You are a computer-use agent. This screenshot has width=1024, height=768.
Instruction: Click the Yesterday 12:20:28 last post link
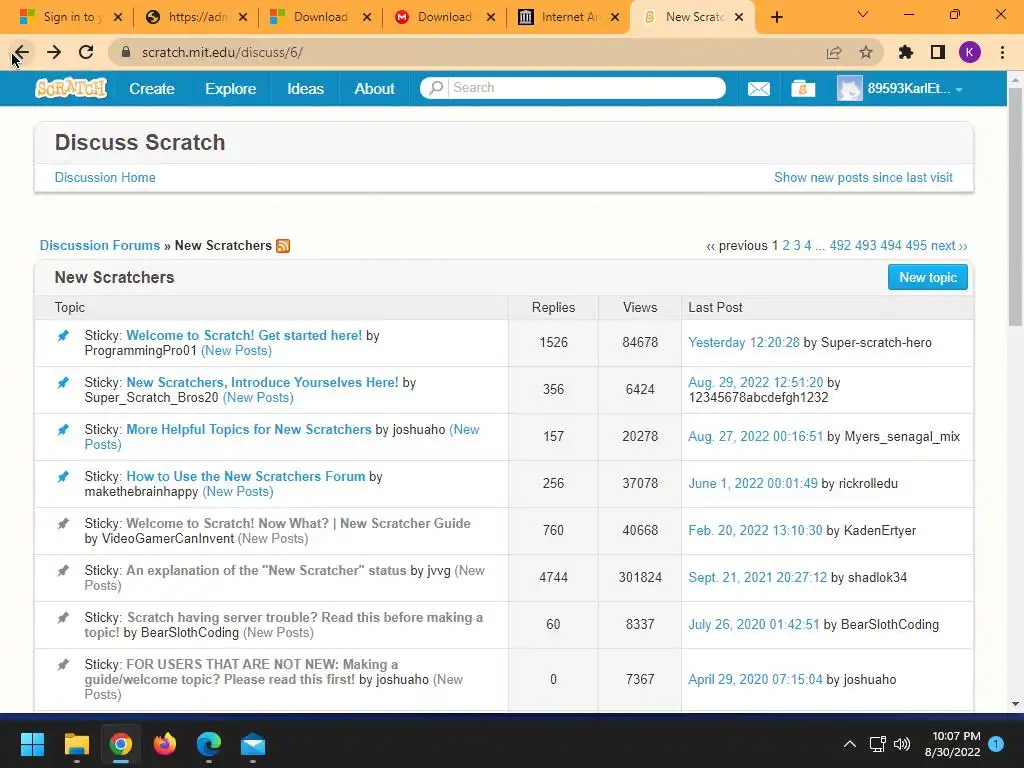744,343
